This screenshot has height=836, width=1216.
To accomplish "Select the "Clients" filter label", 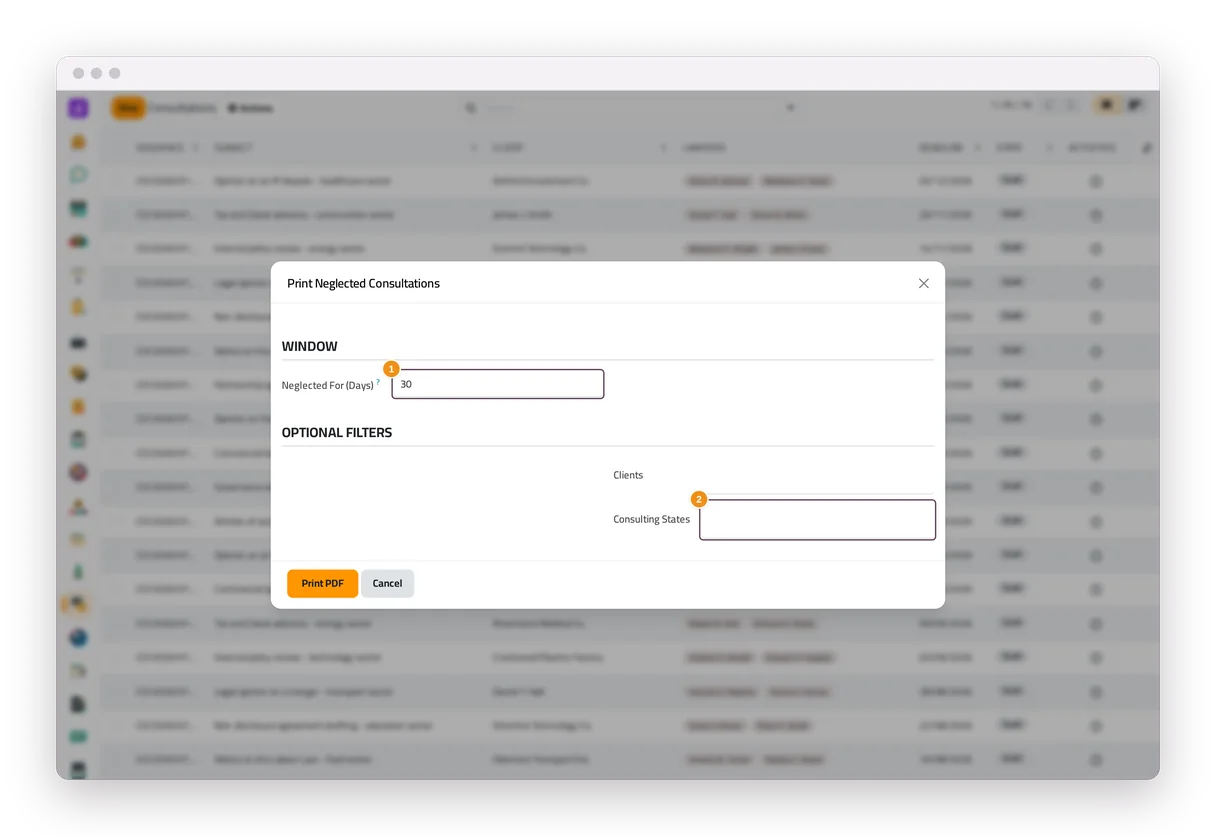I will click(x=628, y=475).
